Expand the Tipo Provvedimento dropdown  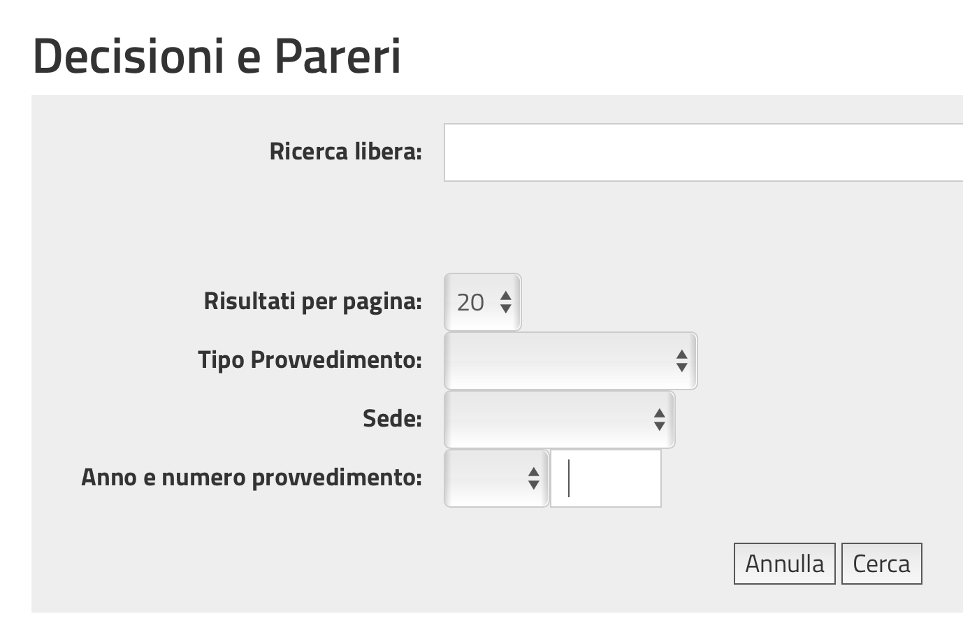tap(570, 361)
